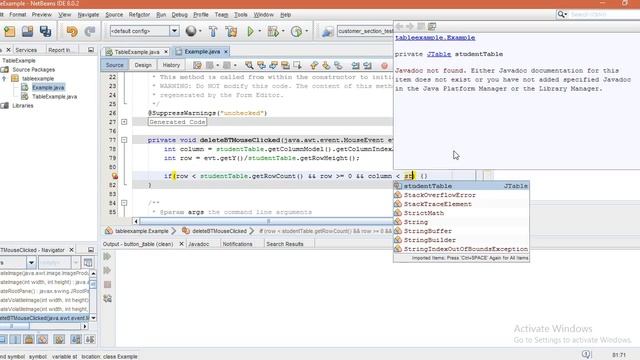Switch to the TableExample.java editor tab

tap(137, 52)
